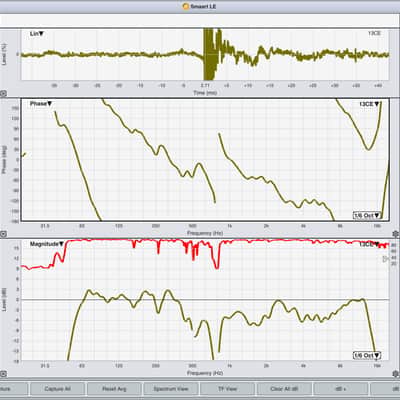The width and height of the screenshot is (400, 400).
Task: Collapse the magnitude pane using bottom-left icon
Action: click(x=3, y=374)
